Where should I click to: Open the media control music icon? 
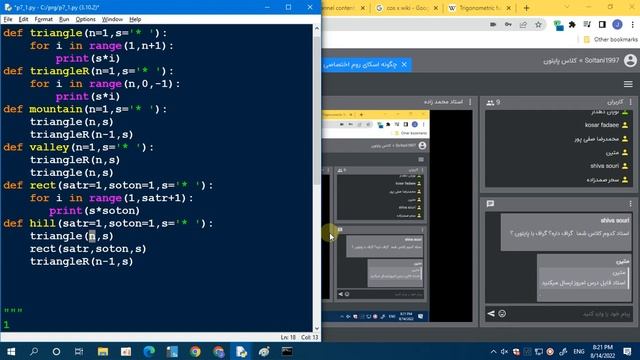coord(587,25)
